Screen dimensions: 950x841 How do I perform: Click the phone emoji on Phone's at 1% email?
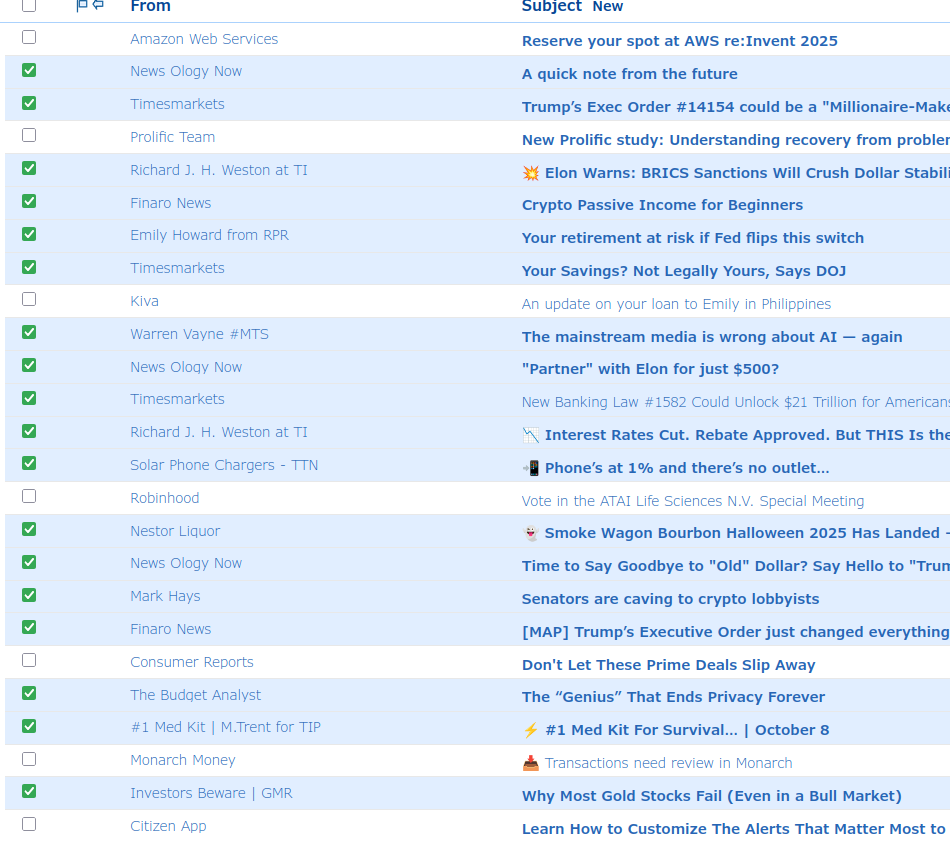click(x=531, y=468)
